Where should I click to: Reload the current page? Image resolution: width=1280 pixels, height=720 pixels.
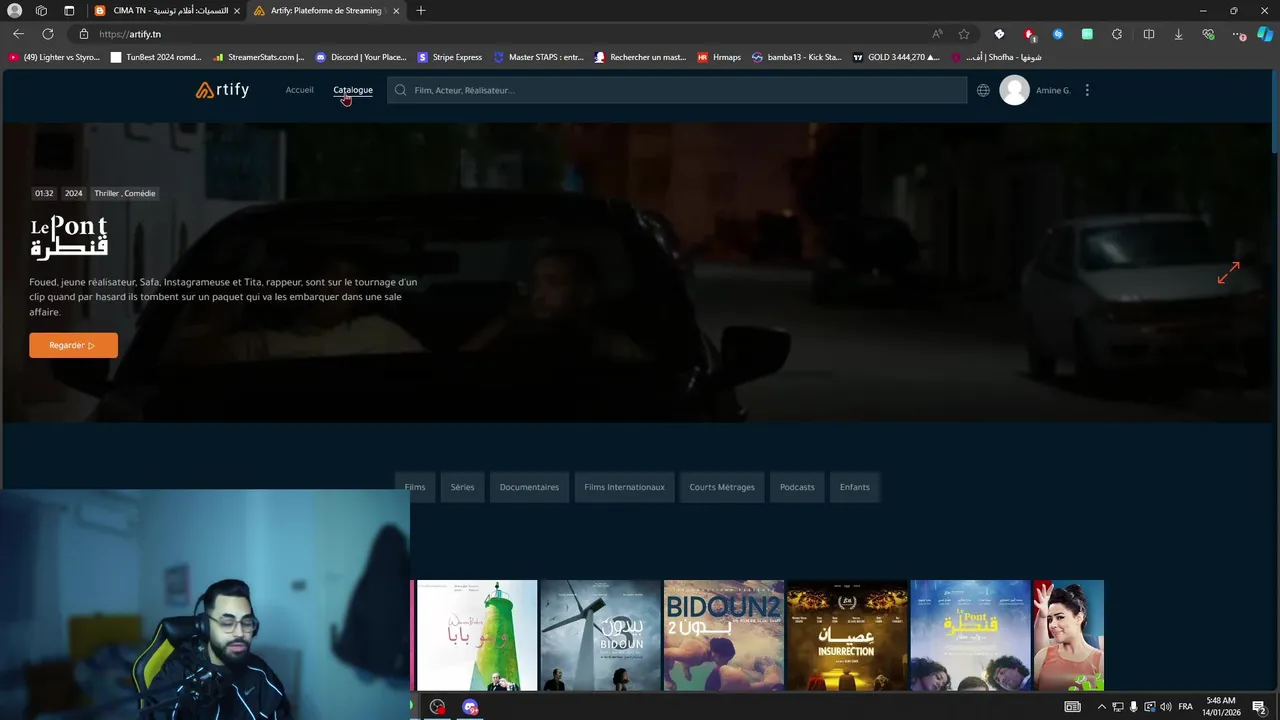click(48, 34)
